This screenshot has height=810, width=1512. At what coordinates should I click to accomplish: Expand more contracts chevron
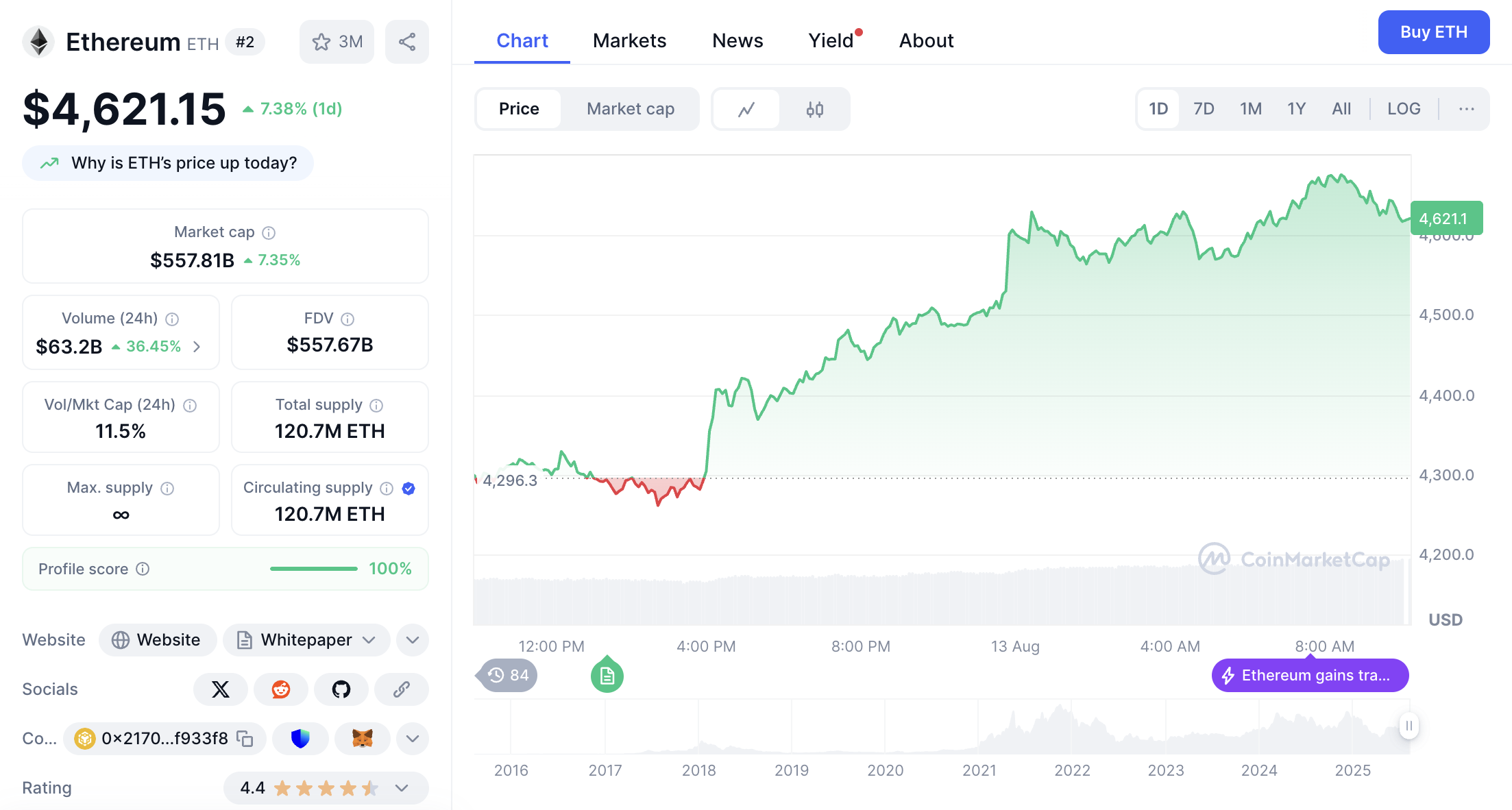[x=413, y=739]
